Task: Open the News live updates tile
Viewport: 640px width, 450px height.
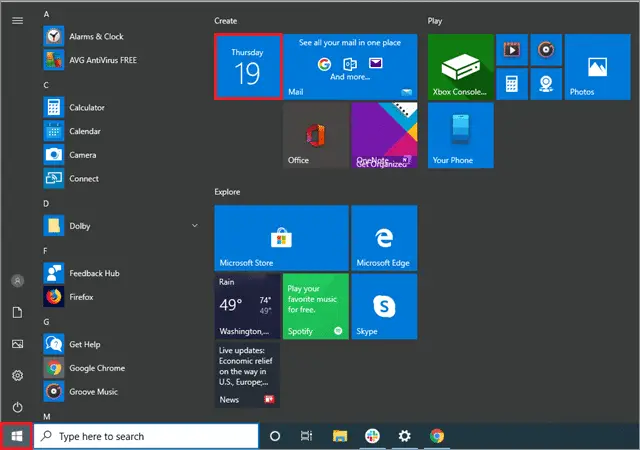Action: pyautogui.click(x=248, y=375)
